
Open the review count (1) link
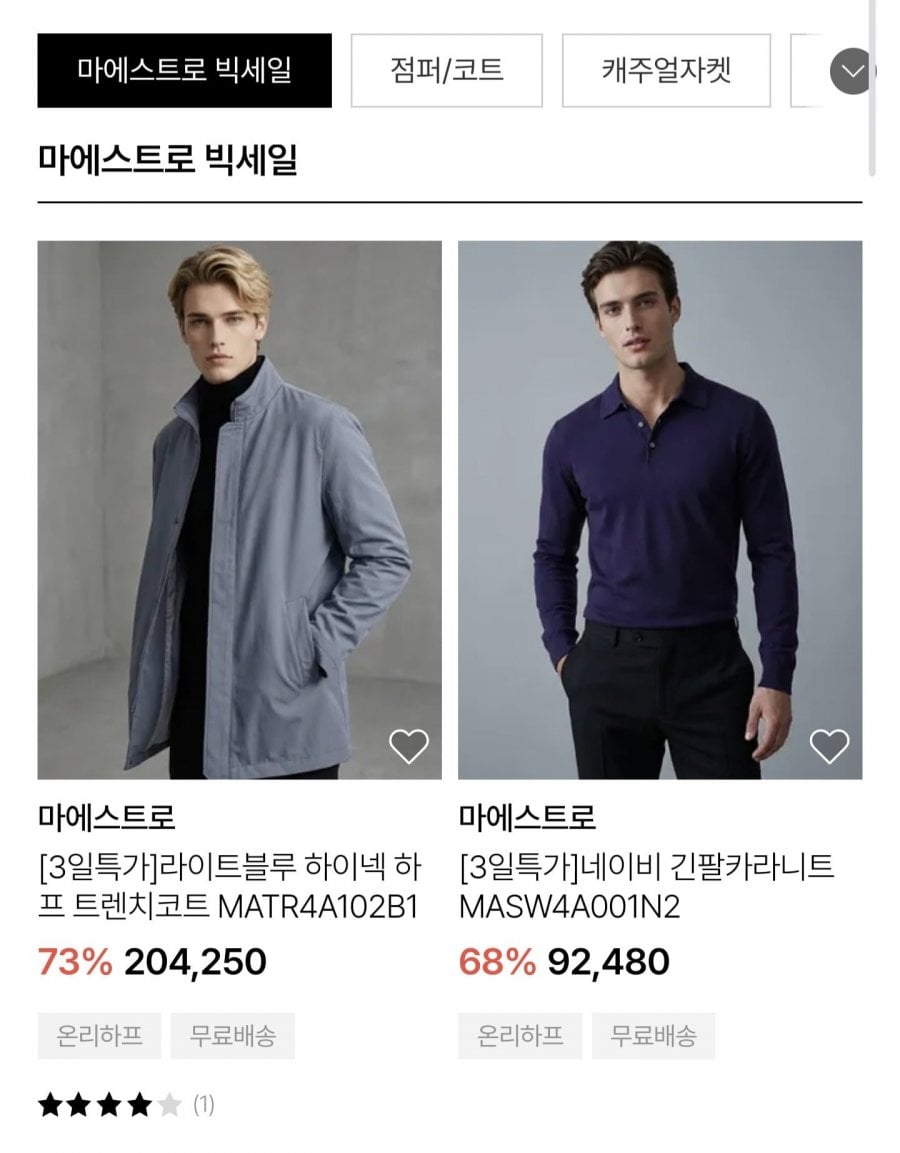click(x=203, y=1105)
